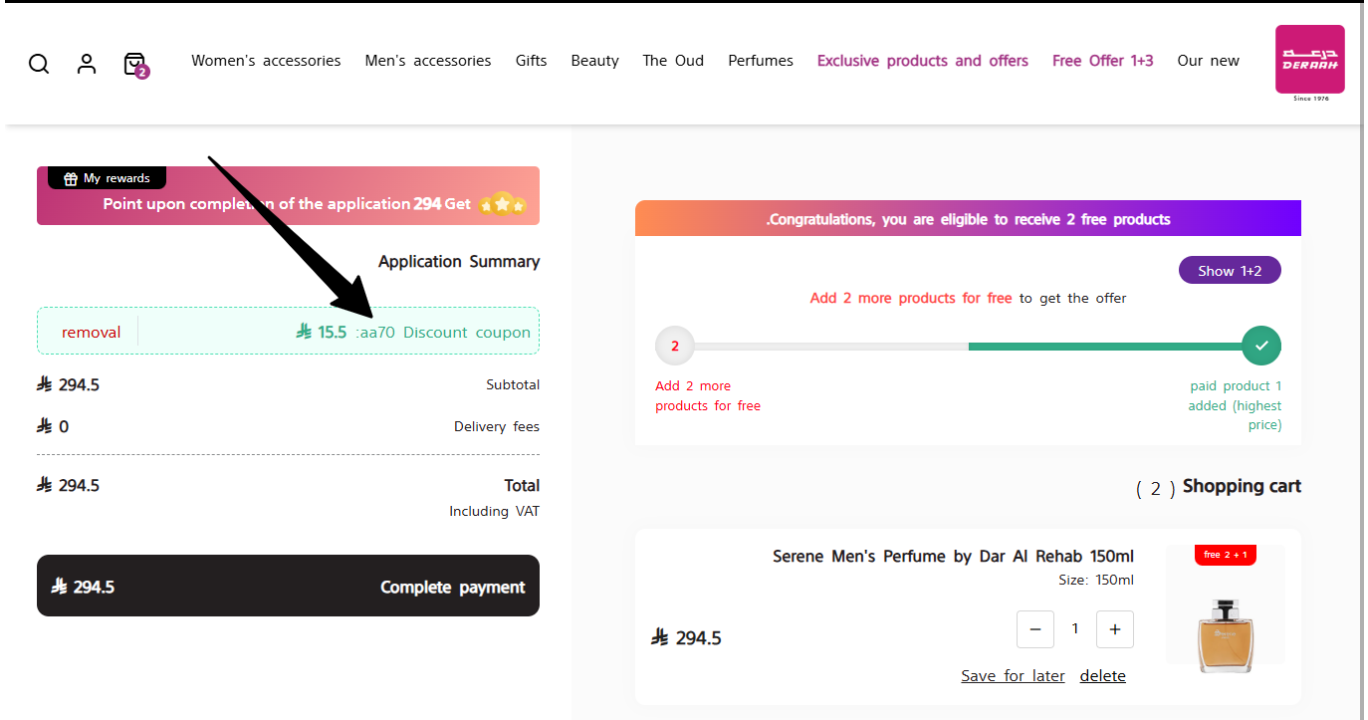Open the Beauty menu
Image resolution: width=1368 pixels, height=720 pixels.
(x=595, y=61)
